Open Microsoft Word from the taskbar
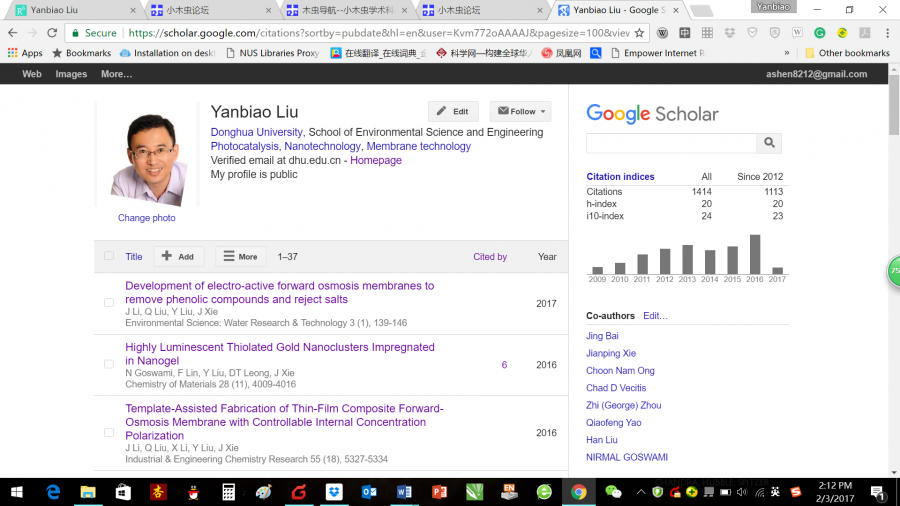The height and width of the screenshot is (506, 900). 404,492
